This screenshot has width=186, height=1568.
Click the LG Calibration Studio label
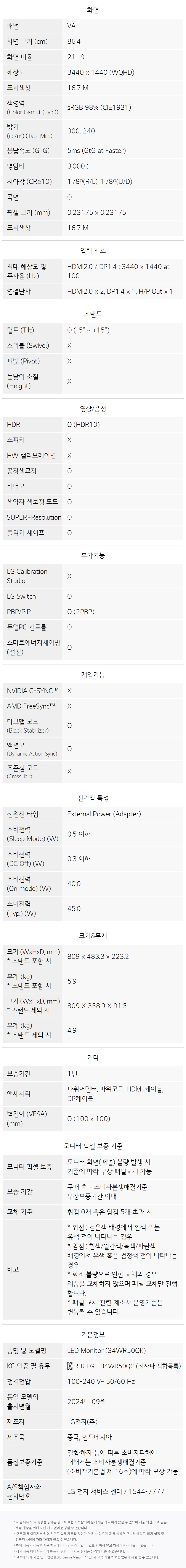[27, 576]
